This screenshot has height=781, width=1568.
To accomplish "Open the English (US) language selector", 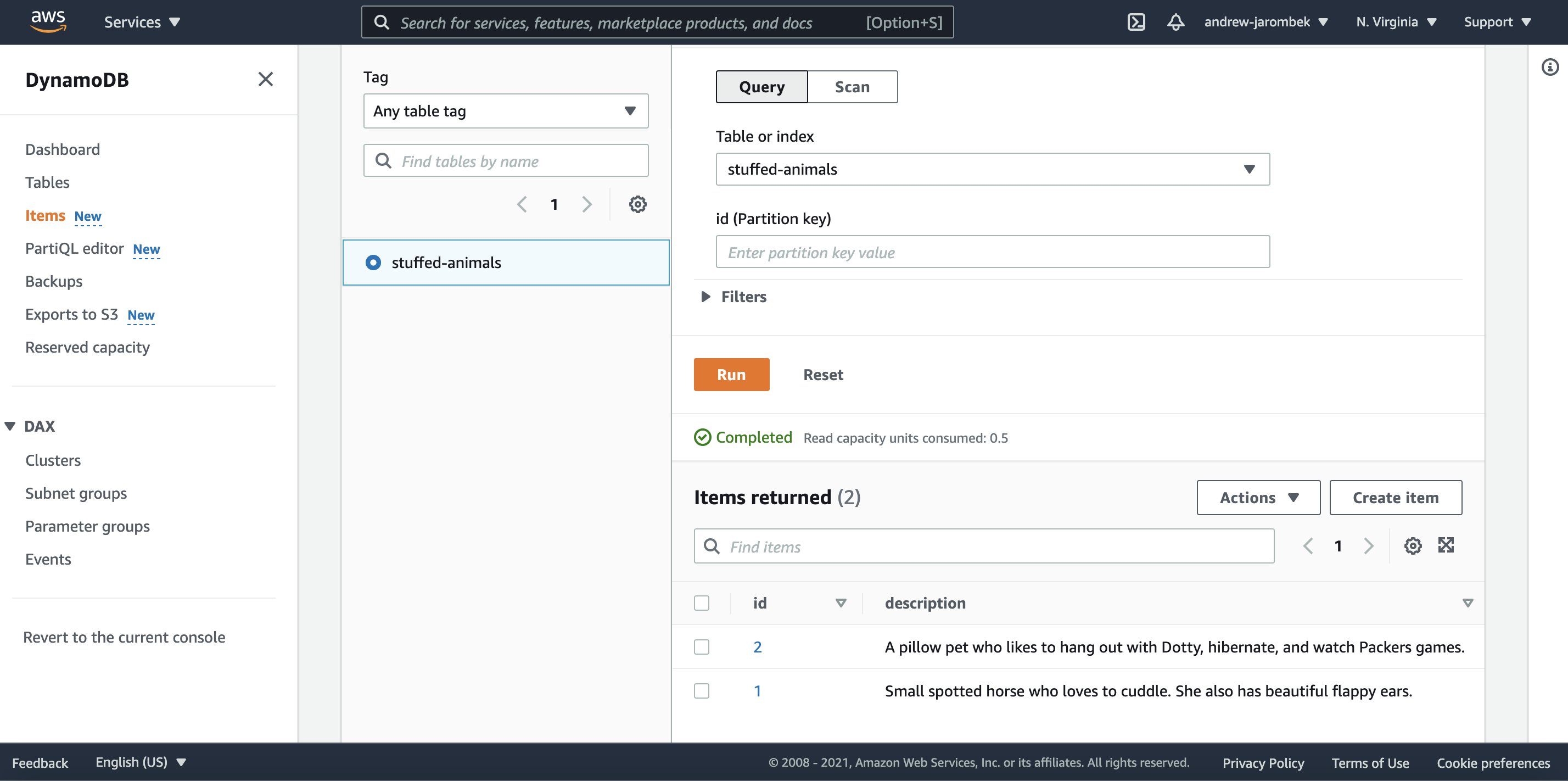I will [x=141, y=762].
